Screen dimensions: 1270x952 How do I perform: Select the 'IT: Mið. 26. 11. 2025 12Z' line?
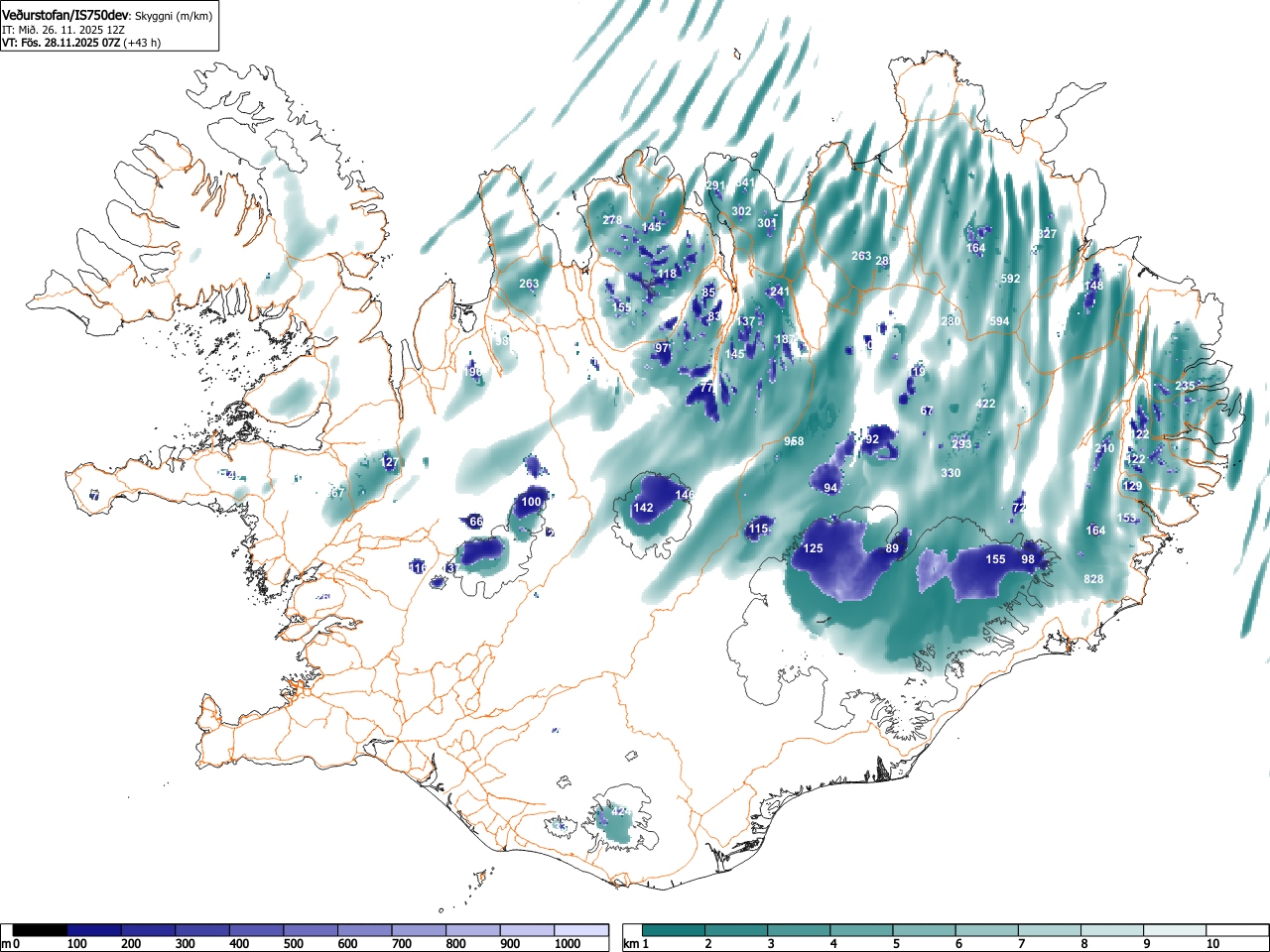pyautogui.click(x=63, y=30)
